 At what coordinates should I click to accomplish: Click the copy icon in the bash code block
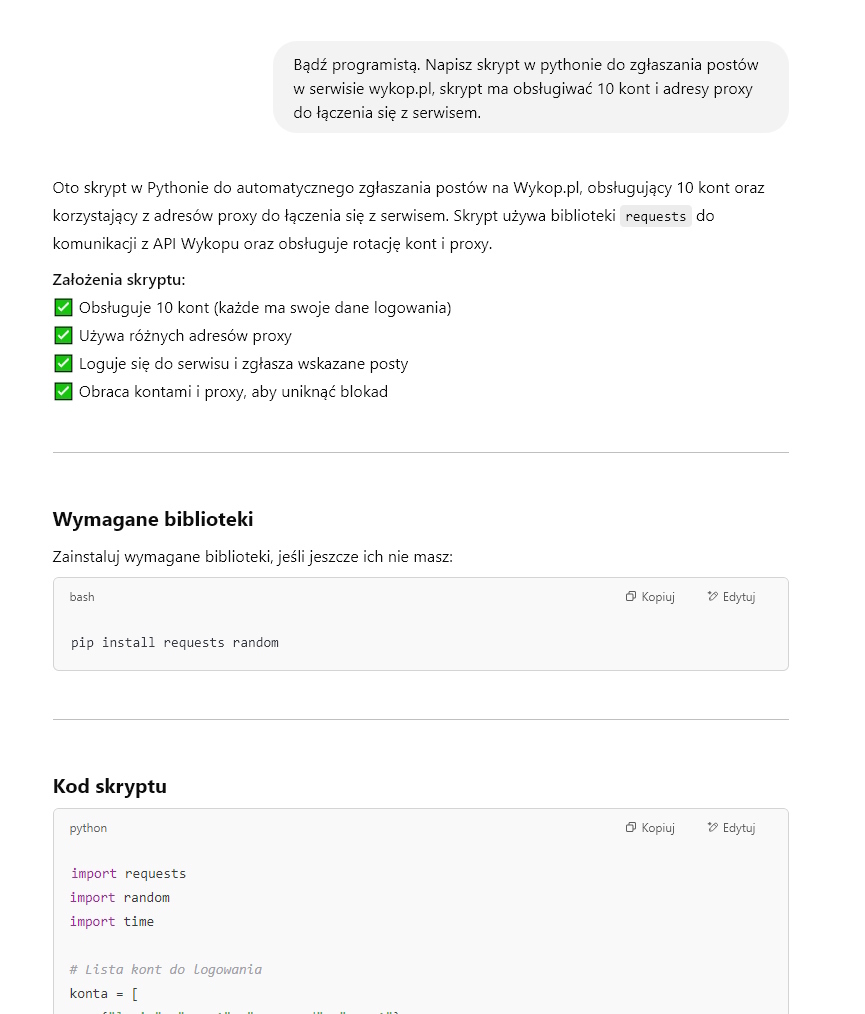(631, 597)
